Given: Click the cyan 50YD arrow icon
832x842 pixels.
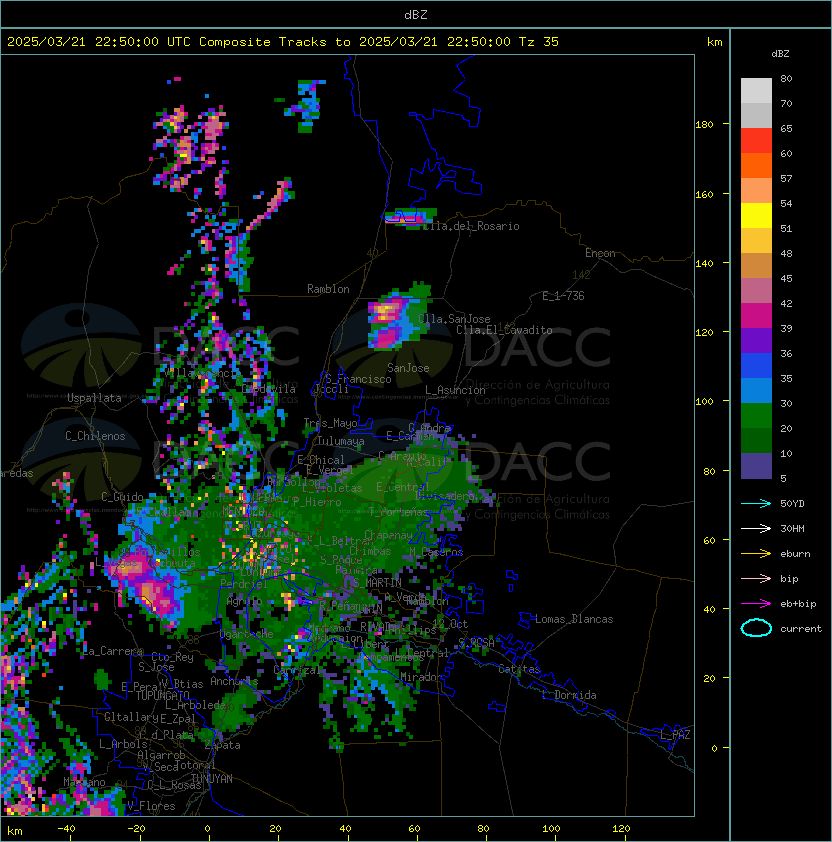Looking at the screenshot, I should coord(756,504).
